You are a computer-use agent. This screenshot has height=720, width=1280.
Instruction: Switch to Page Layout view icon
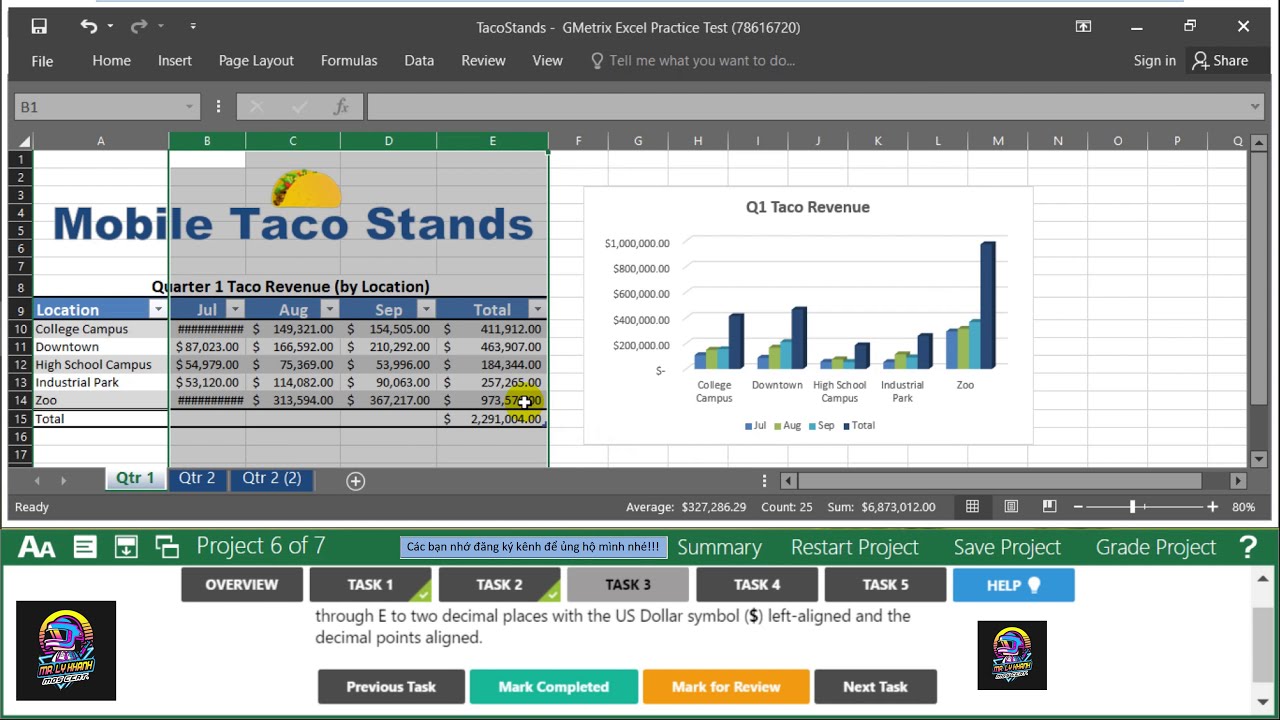pos(1011,507)
